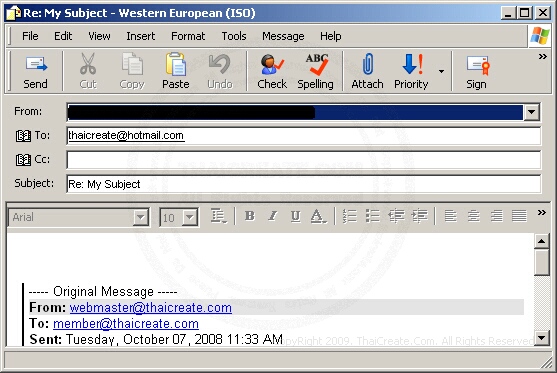The height and width of the screenshot is (373, 557).
Task: Open the Message menu
Action: [x=283, y=36]
